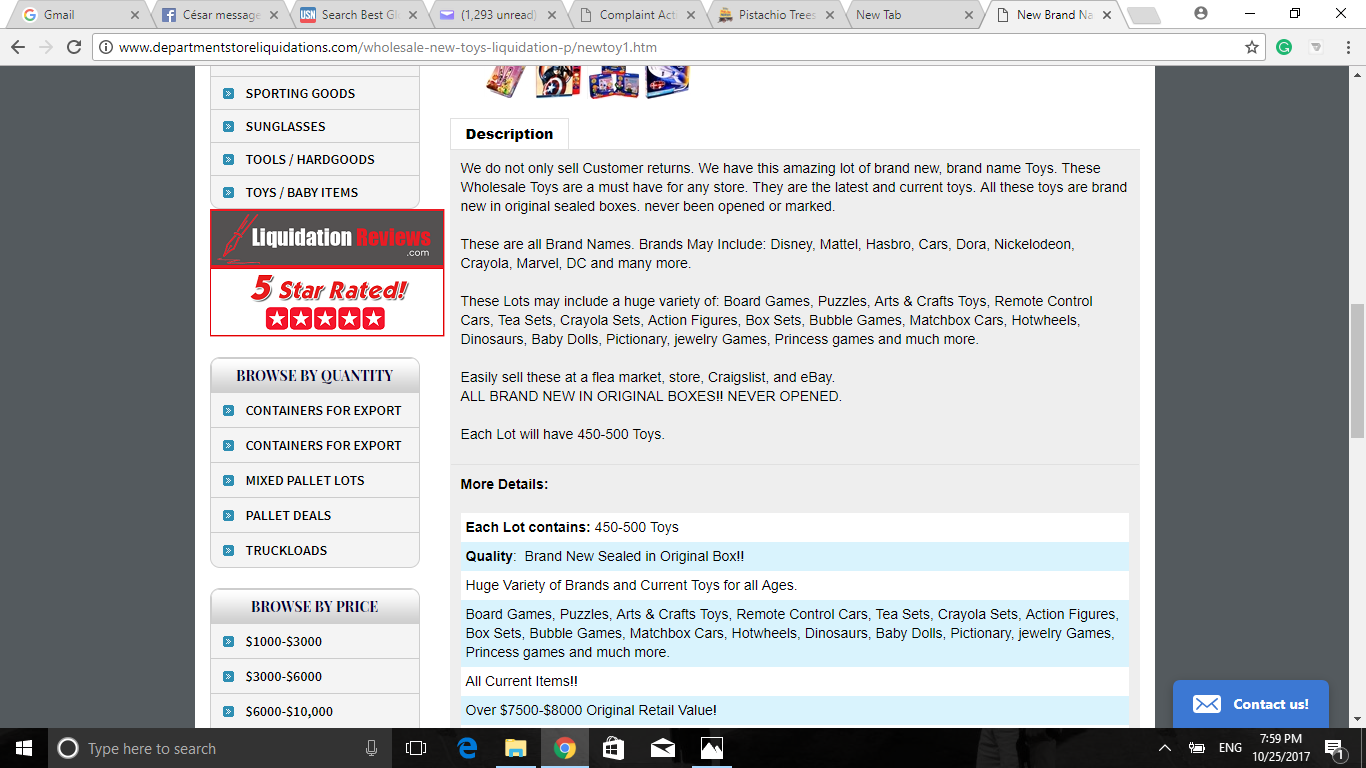Close the Pistachio Trees tab
1366x768 pixels.
(829, 15)
